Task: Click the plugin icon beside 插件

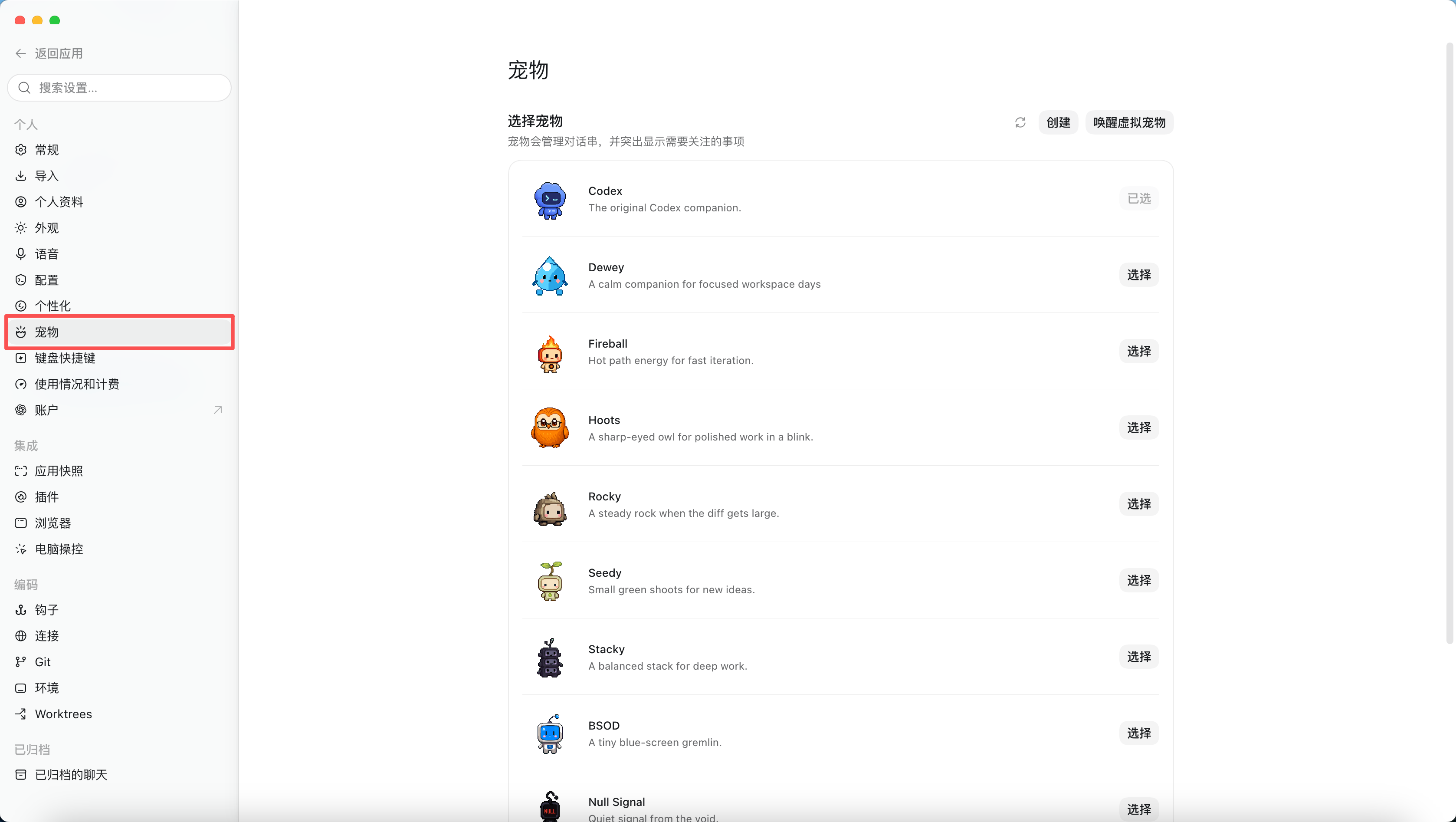Action: coord(21,497)
